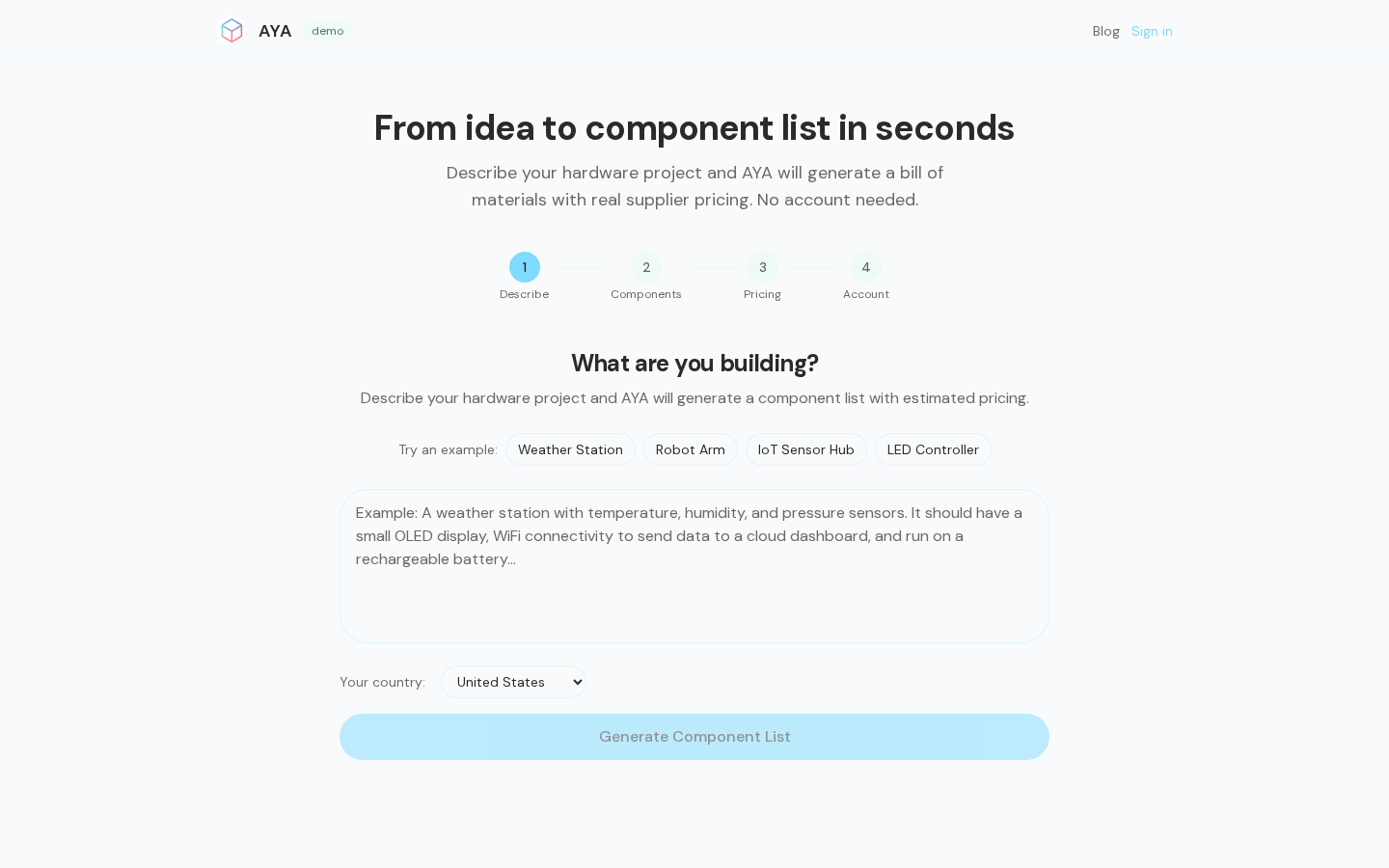Click the Components step label

pos(646,294)
